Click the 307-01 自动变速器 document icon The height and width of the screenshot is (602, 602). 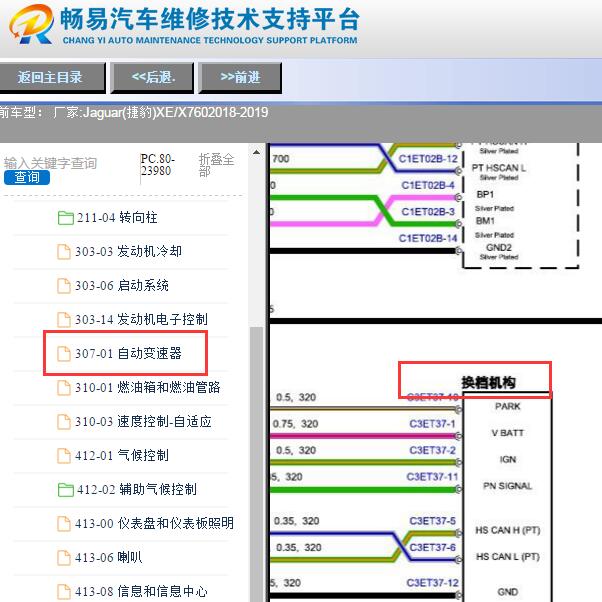[64, 354]
